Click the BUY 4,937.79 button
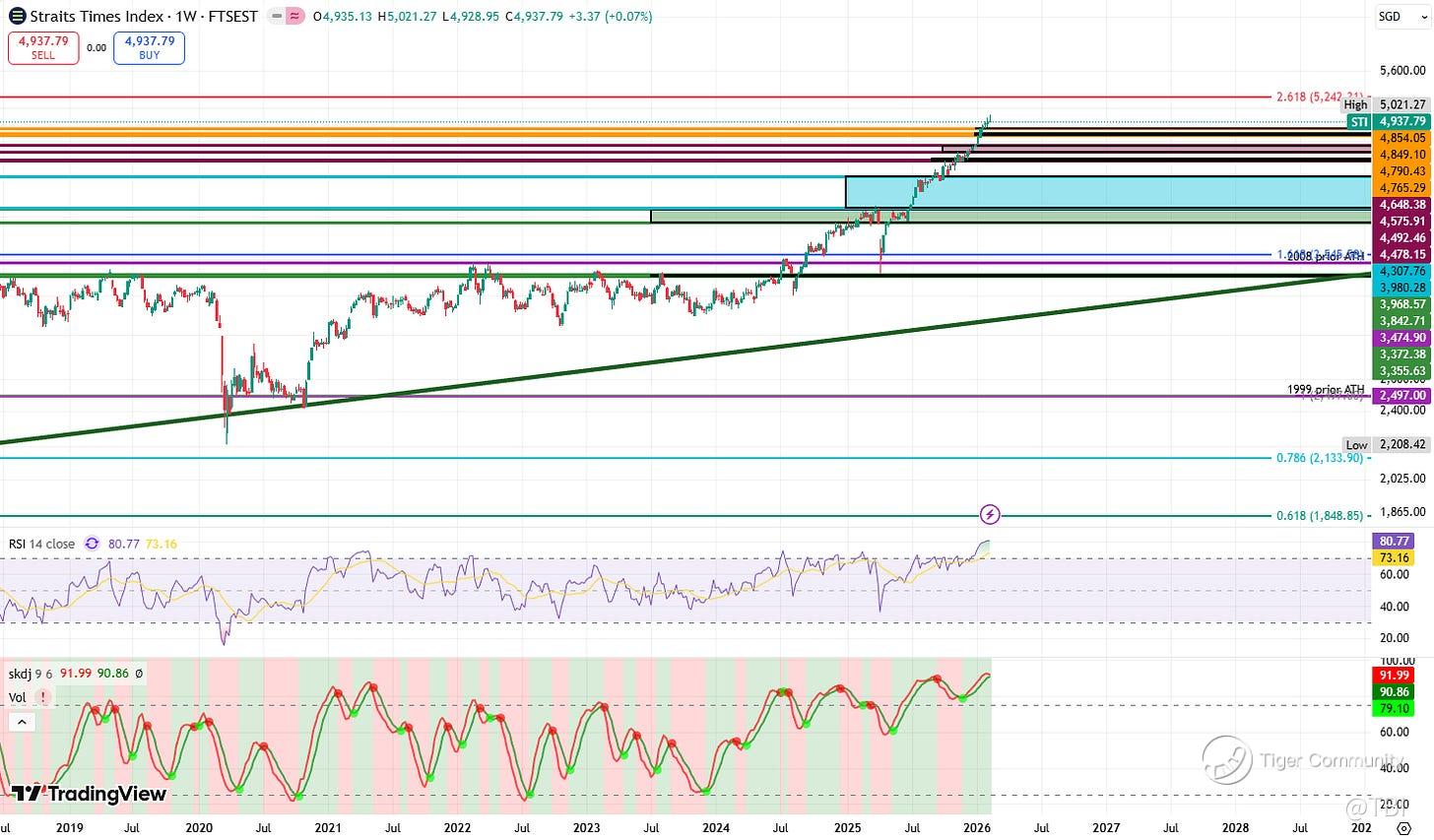The width and height of the screenshot is (1434, 840). click(149, 48)
